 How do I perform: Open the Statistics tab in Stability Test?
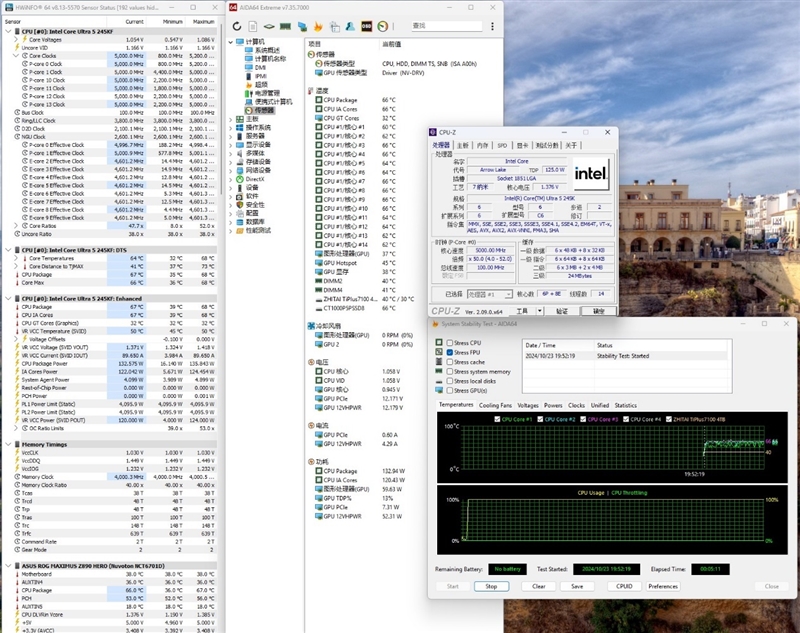(x=626, y=406)
